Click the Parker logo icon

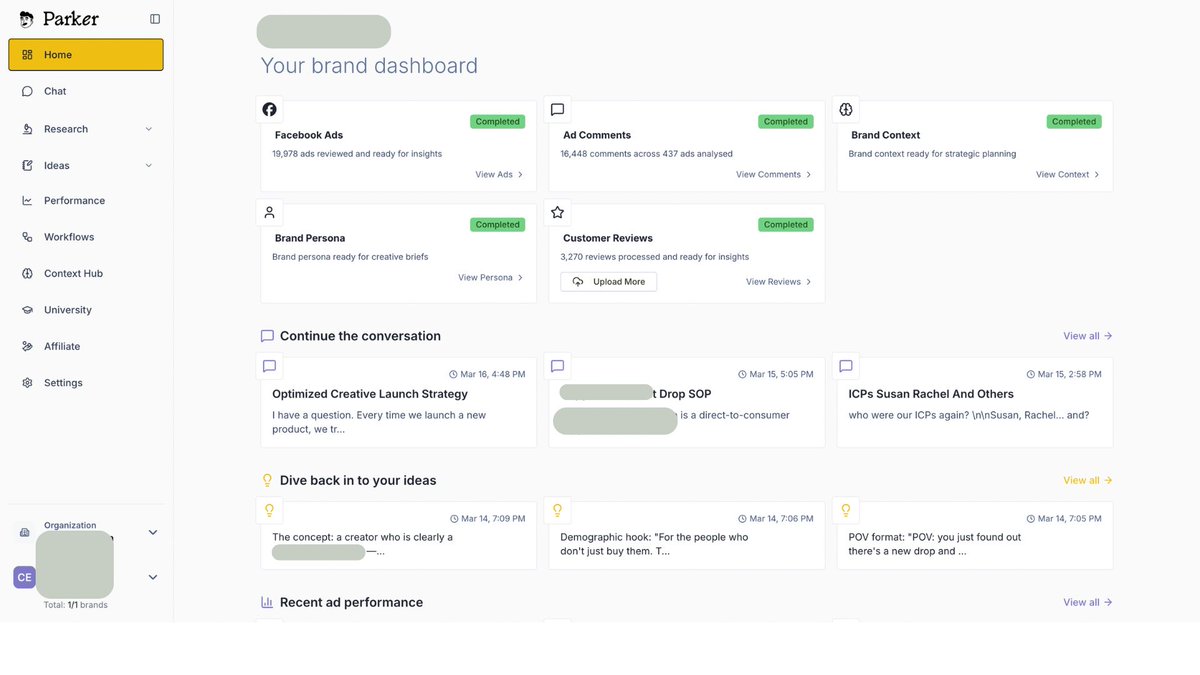[x=26, y=19]
